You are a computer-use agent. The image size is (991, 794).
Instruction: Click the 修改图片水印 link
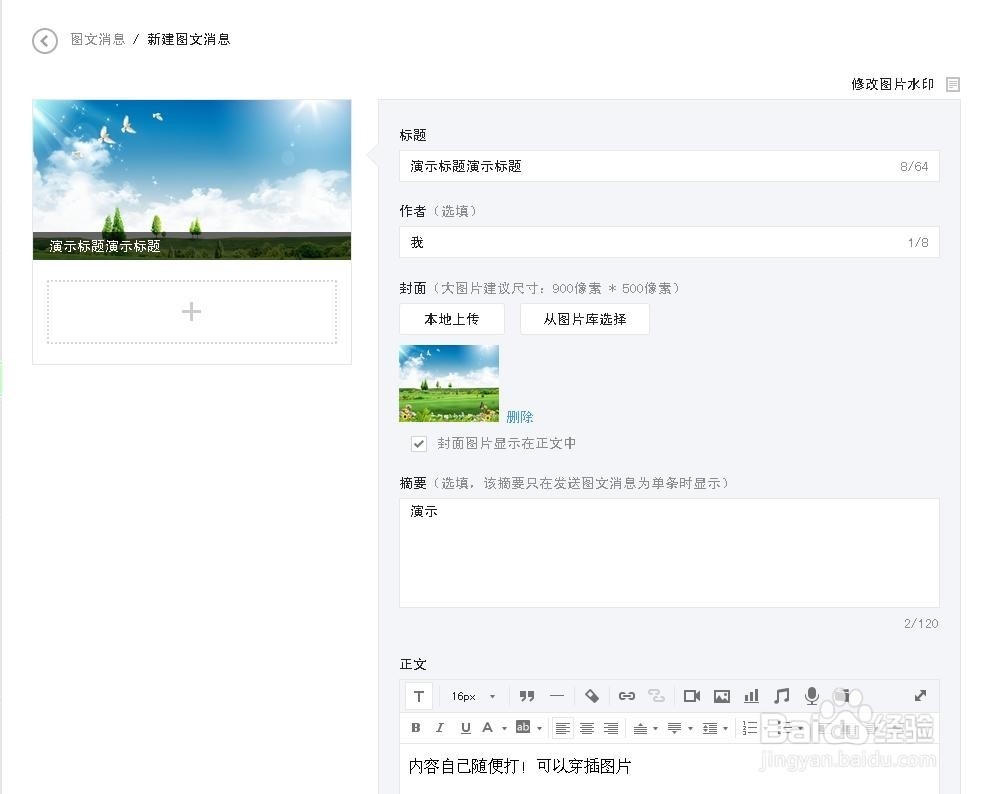[x=892, y=84]
